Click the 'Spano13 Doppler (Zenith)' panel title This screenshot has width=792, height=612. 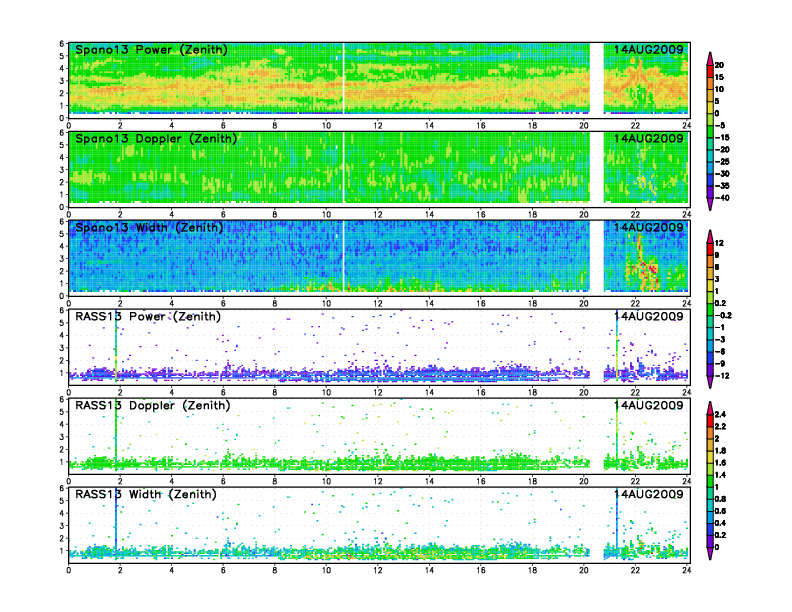click(x=156, y=139)
